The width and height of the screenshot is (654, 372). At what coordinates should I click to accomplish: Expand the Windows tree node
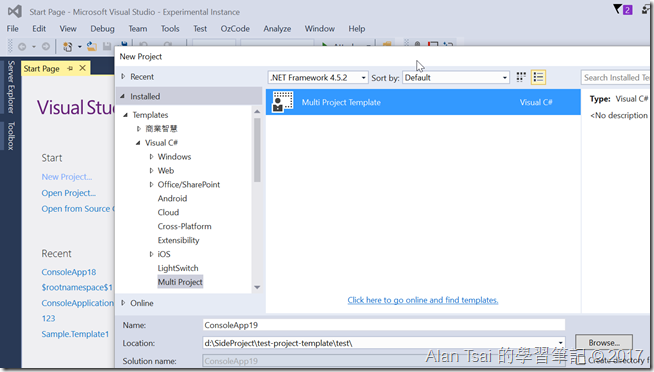151,157
